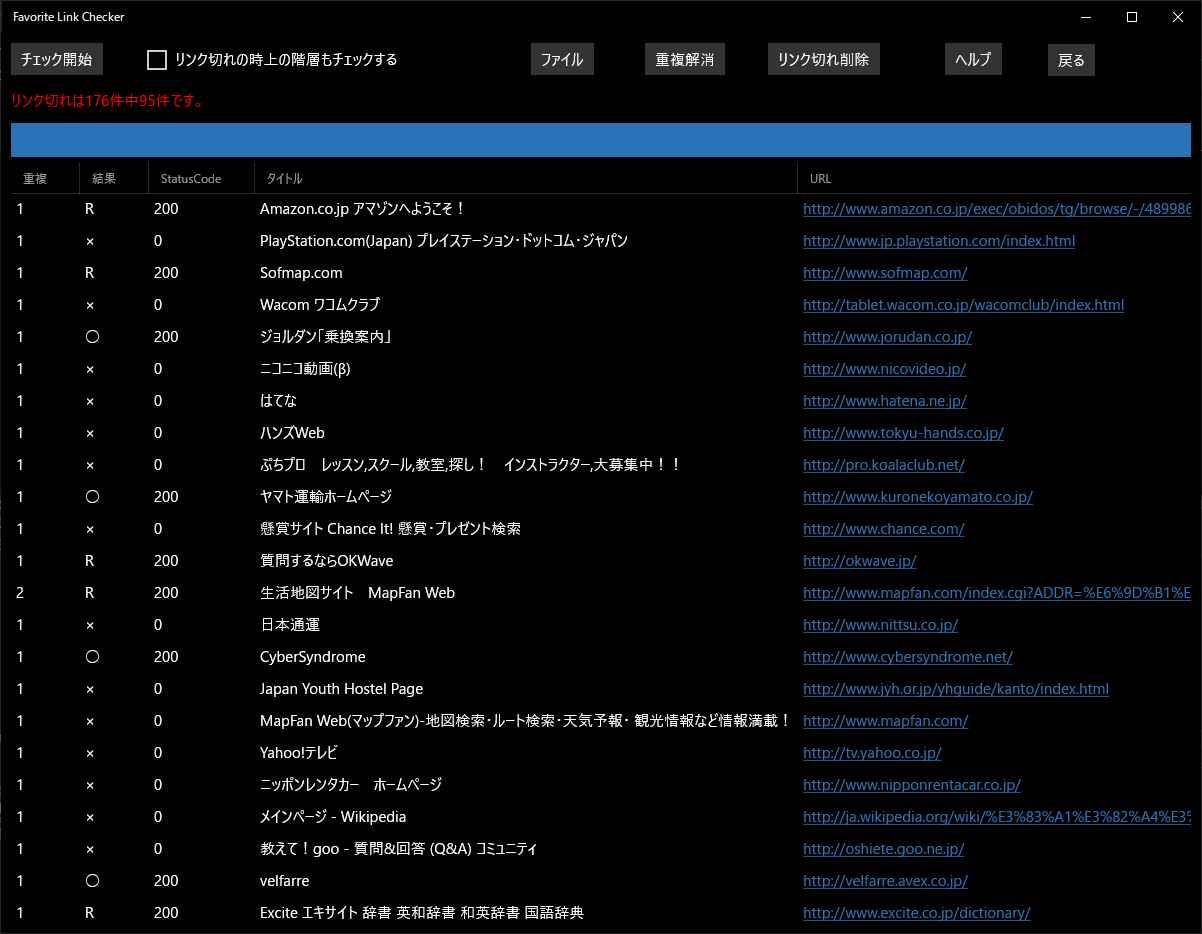
Task: Sort by the 結果 column header
Action: (114, 178)
